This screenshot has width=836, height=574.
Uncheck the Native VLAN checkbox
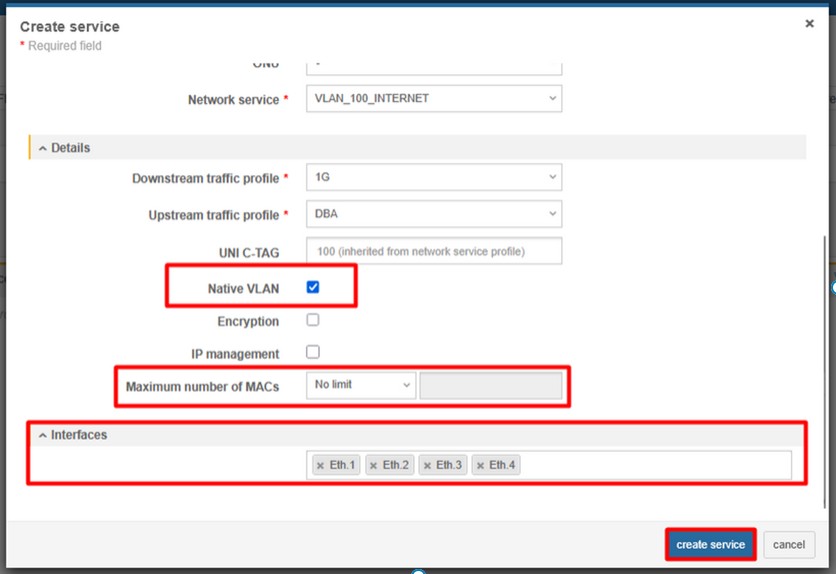pyautogui.click(x=313, y=288)
